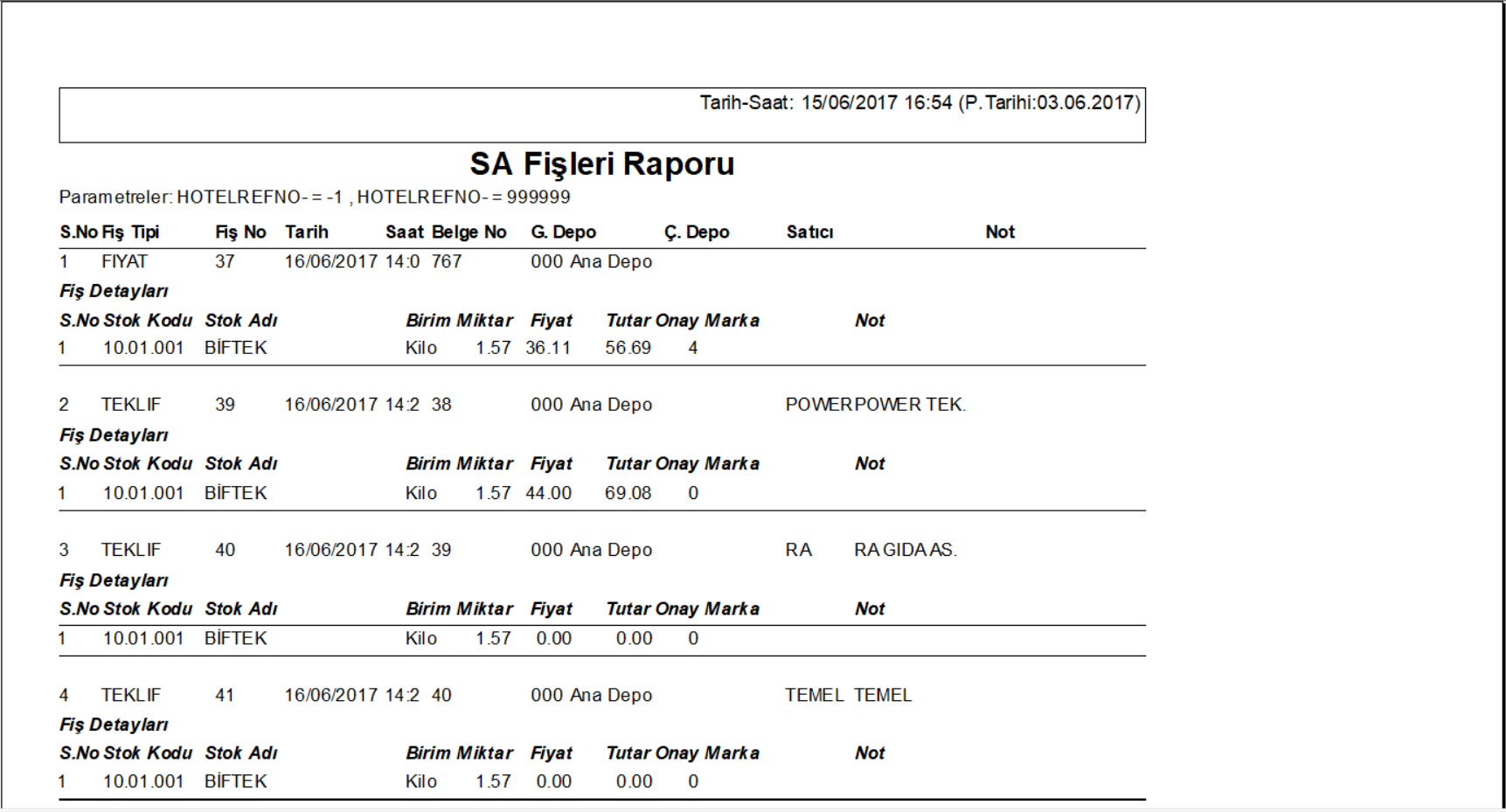Click '000 Ana Depo' in the FIYAT row
This screenshot has height=812, width=1506.
(x=592, y=261)
